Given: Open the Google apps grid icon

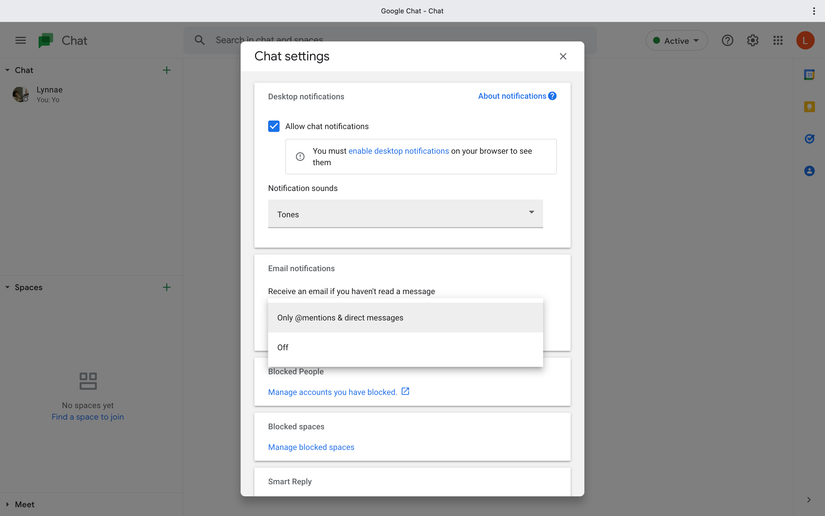Looking at the screenshot, I should 778,41.
